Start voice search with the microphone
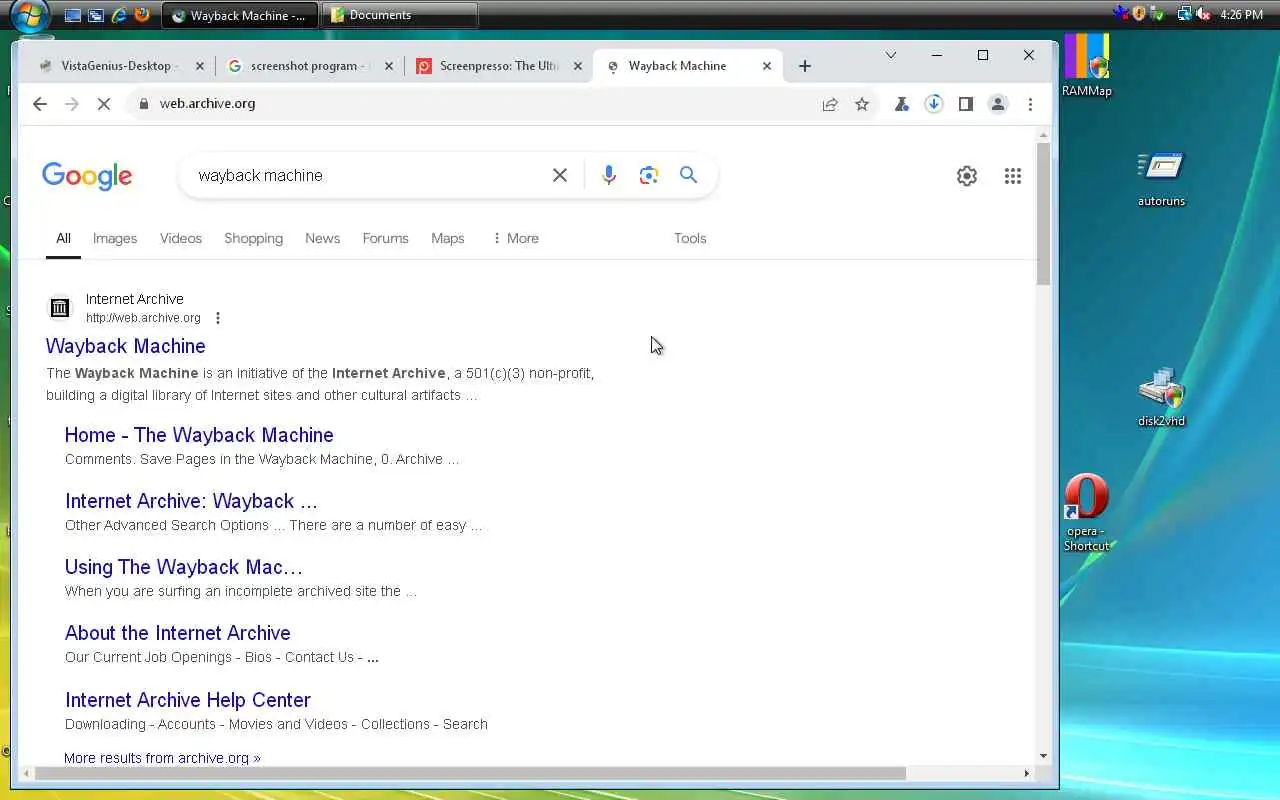The height and width of the screenshot is (800, 1280). (608, 175)
